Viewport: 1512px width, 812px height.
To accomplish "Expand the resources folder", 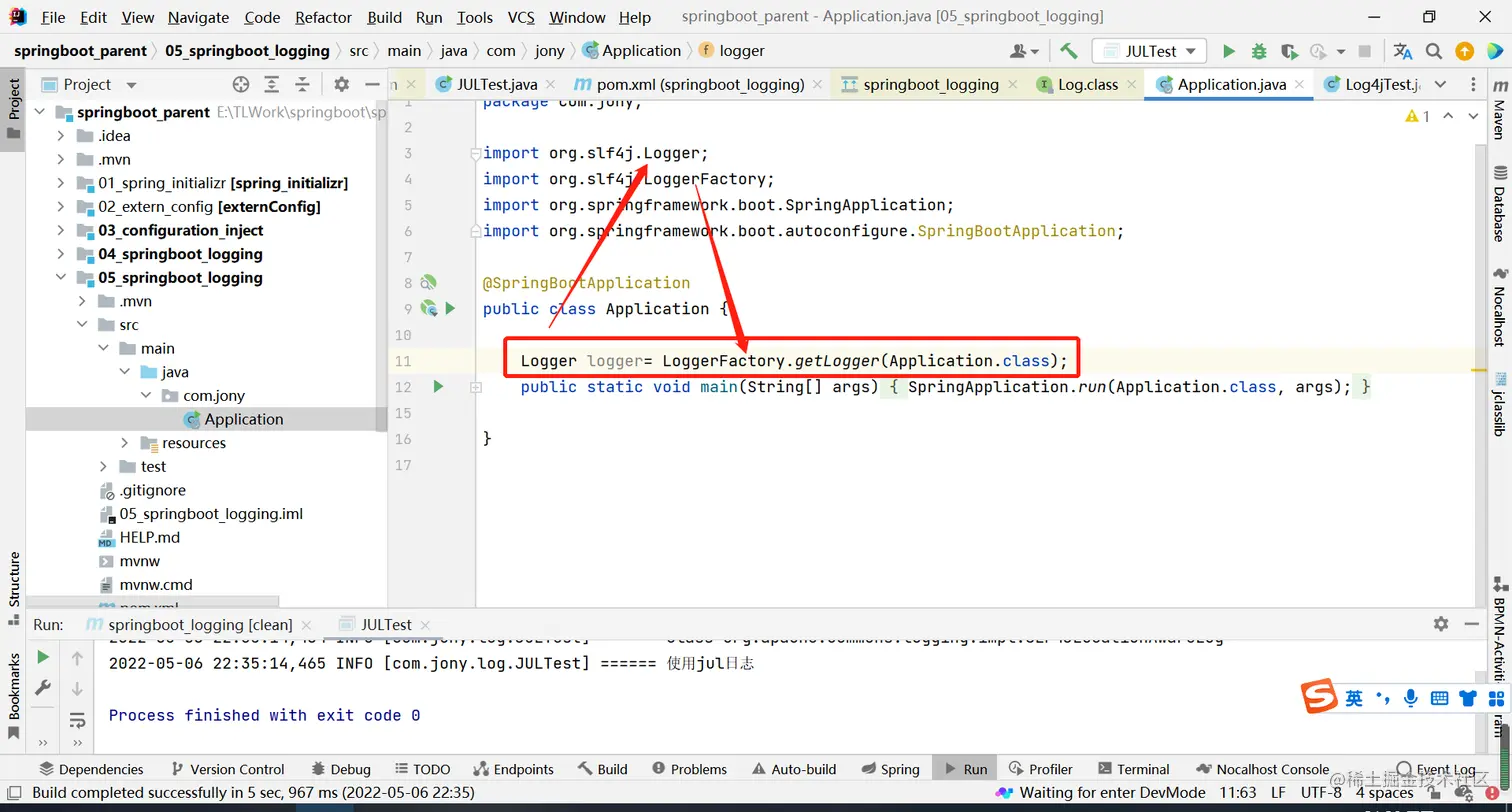I will (124, 443).
